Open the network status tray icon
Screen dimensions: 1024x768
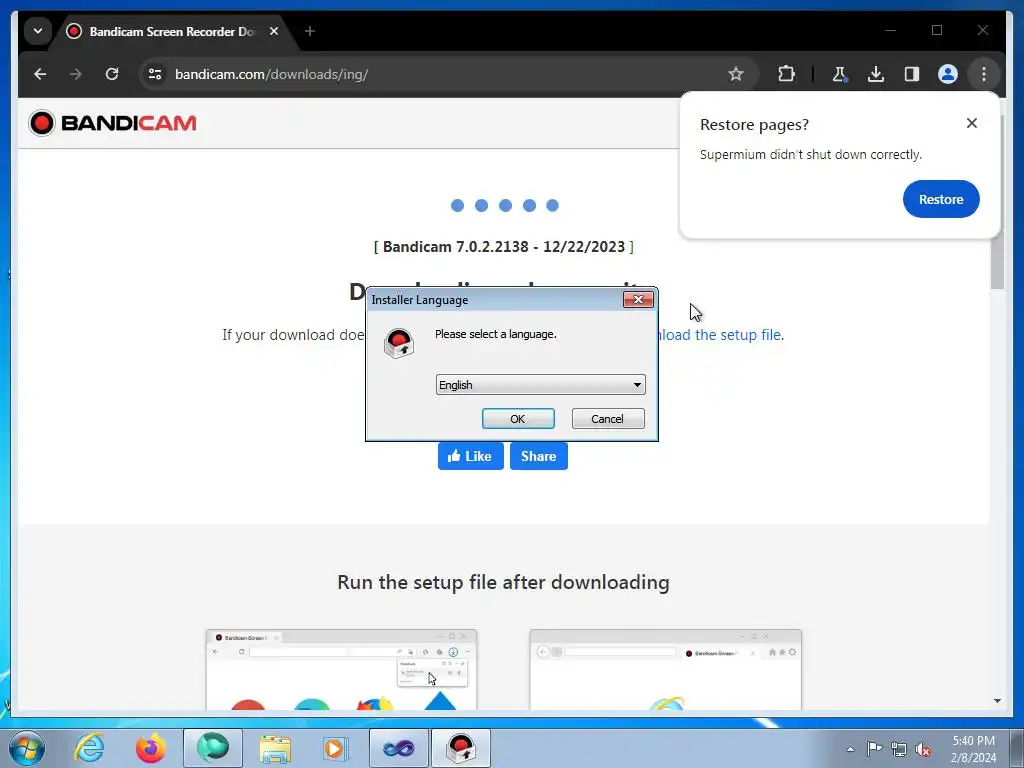899,749
